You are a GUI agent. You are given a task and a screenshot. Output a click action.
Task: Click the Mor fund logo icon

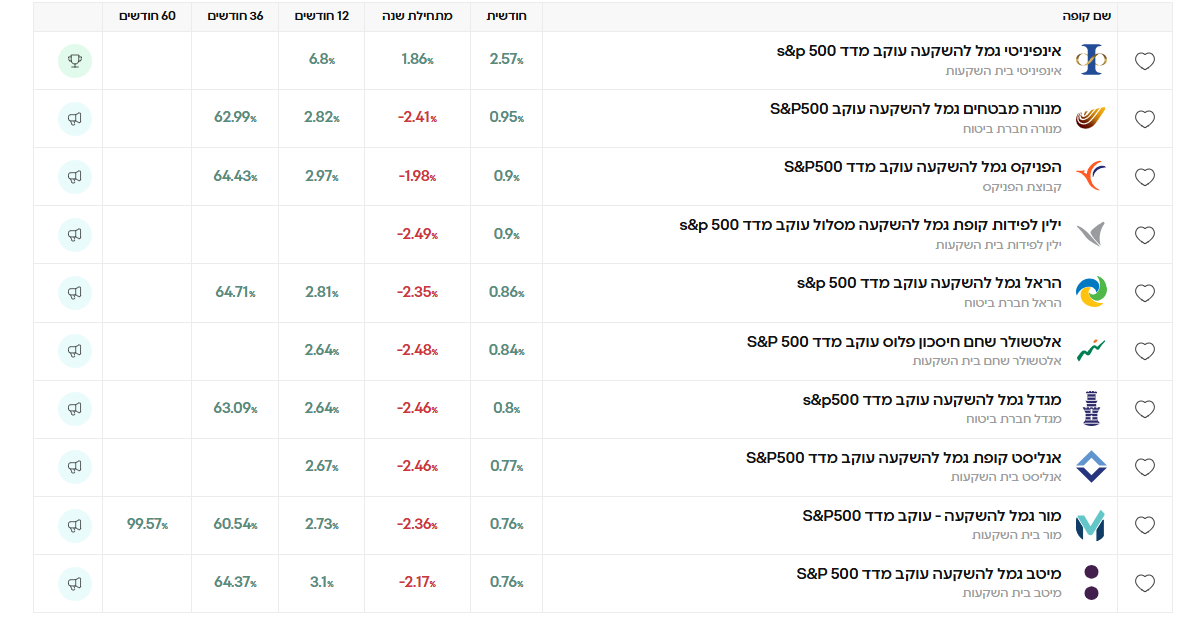click(x=1091, y=525)
